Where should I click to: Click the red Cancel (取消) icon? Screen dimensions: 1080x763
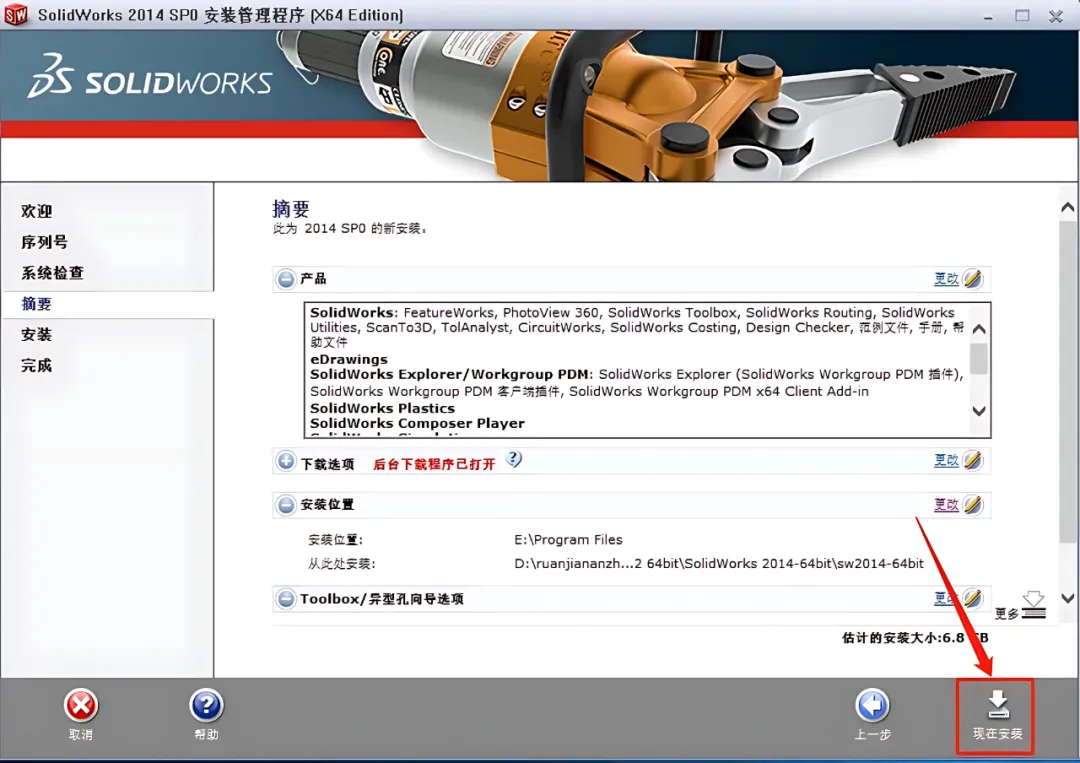click(x=81, y=706)
